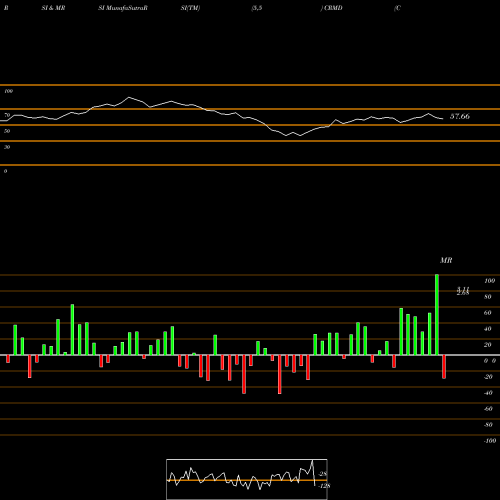Click the MR axis label -60
This screenshot has height=500, width=500.
(x=488, y=409)
